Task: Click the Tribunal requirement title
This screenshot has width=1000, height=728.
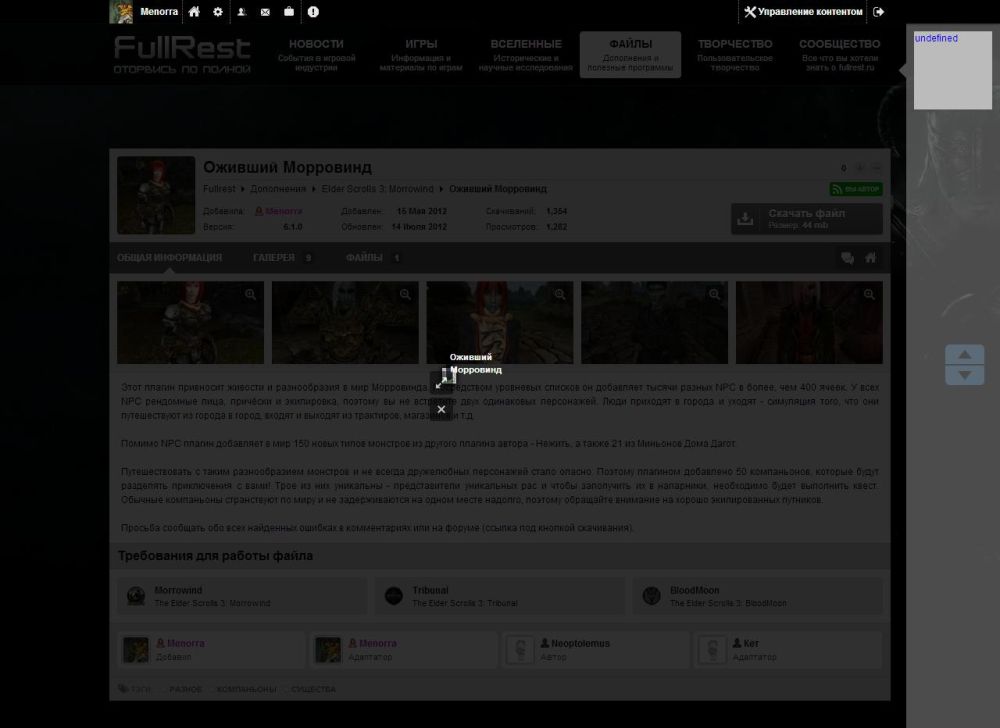Action: (x=430, y=590)
